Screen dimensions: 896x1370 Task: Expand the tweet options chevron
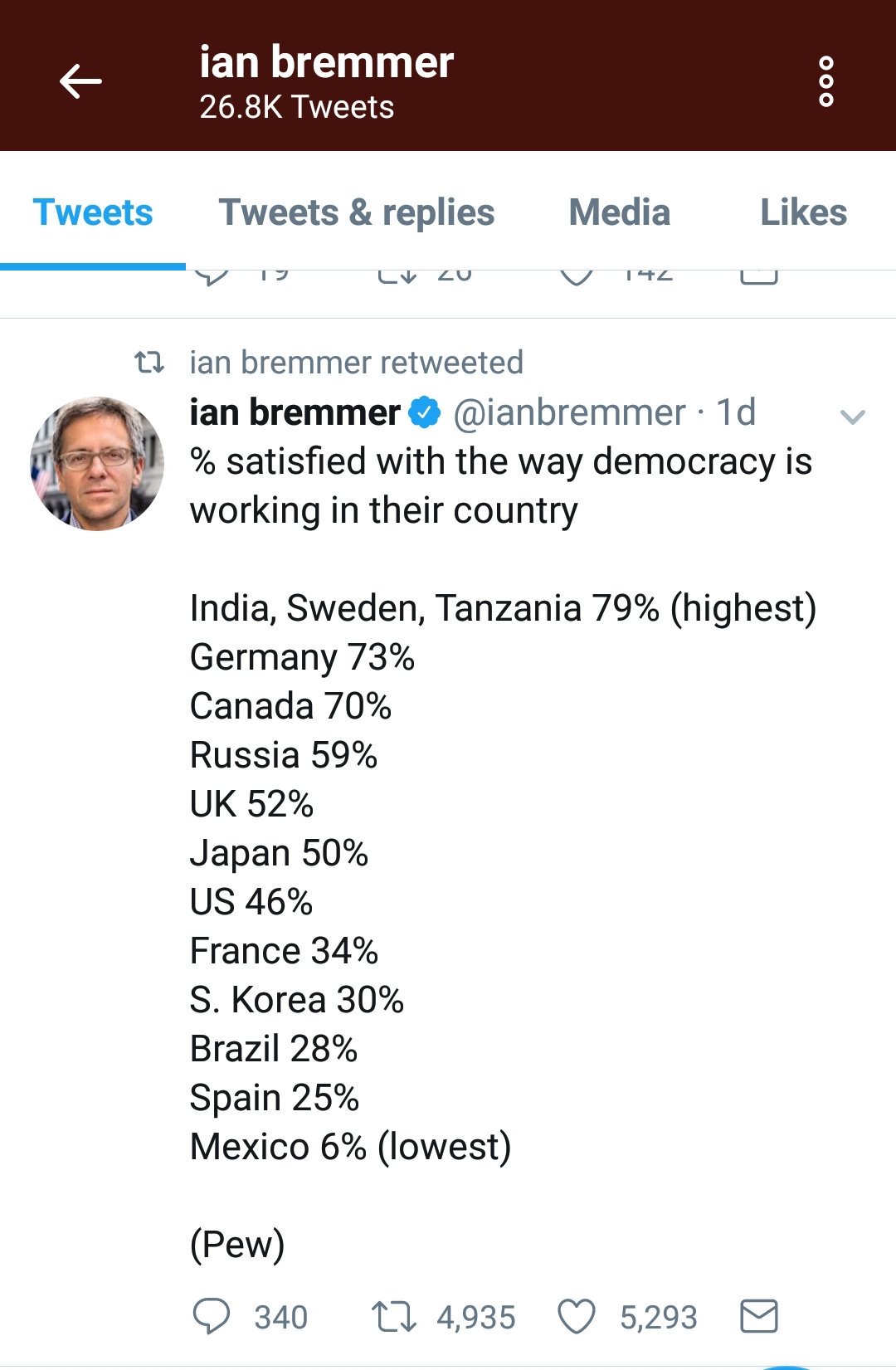point(853,417)
